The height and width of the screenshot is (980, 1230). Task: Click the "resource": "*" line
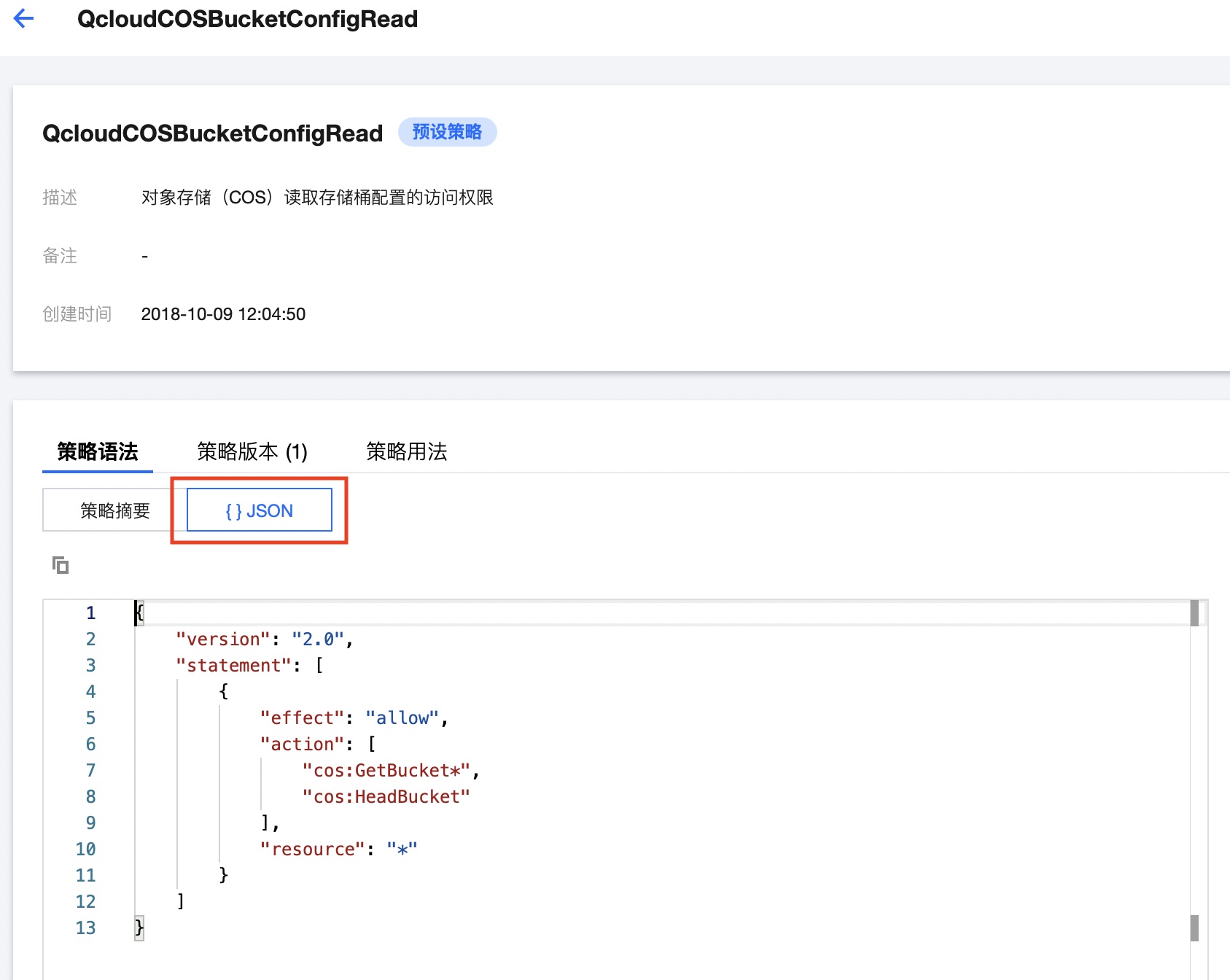[x=339, y=849]
